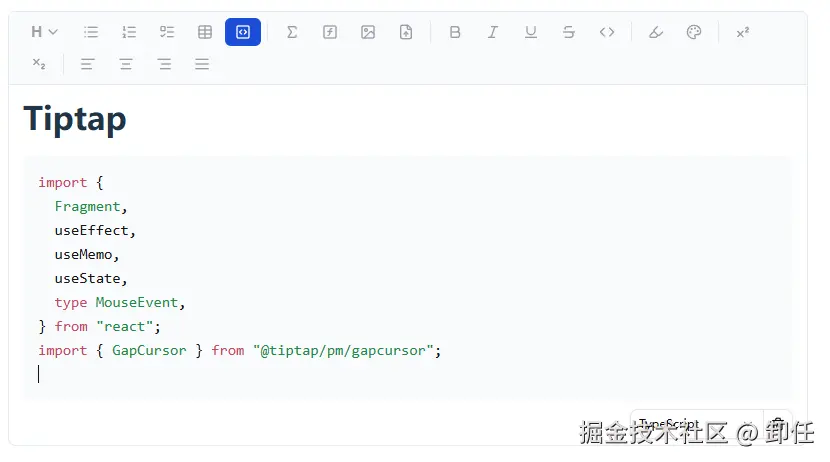Insert an inline function formula
This screenshot has height=462, width=830.
(x=330, y=32)
